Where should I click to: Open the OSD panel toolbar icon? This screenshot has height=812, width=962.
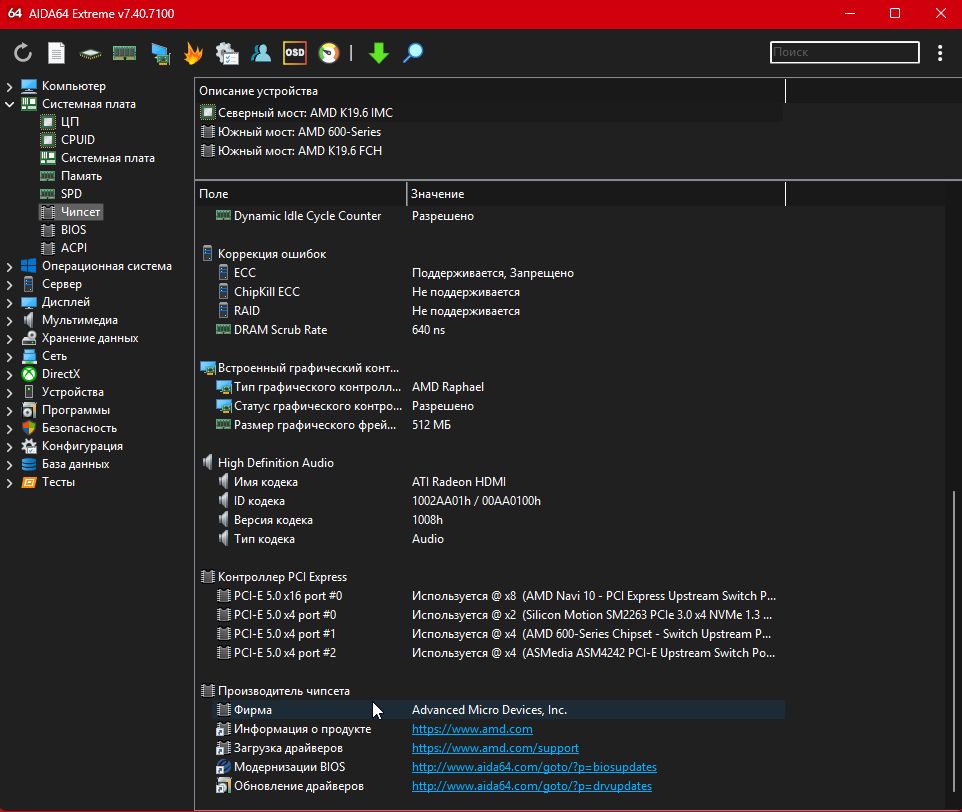point(294,53)
